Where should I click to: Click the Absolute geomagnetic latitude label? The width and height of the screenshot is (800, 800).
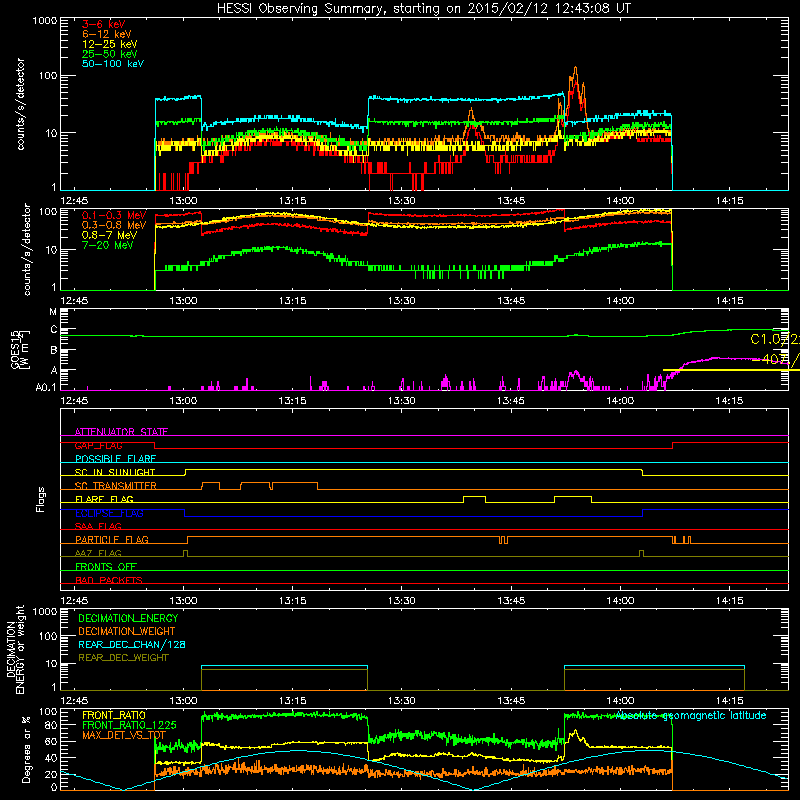click(x=691, y=715)
